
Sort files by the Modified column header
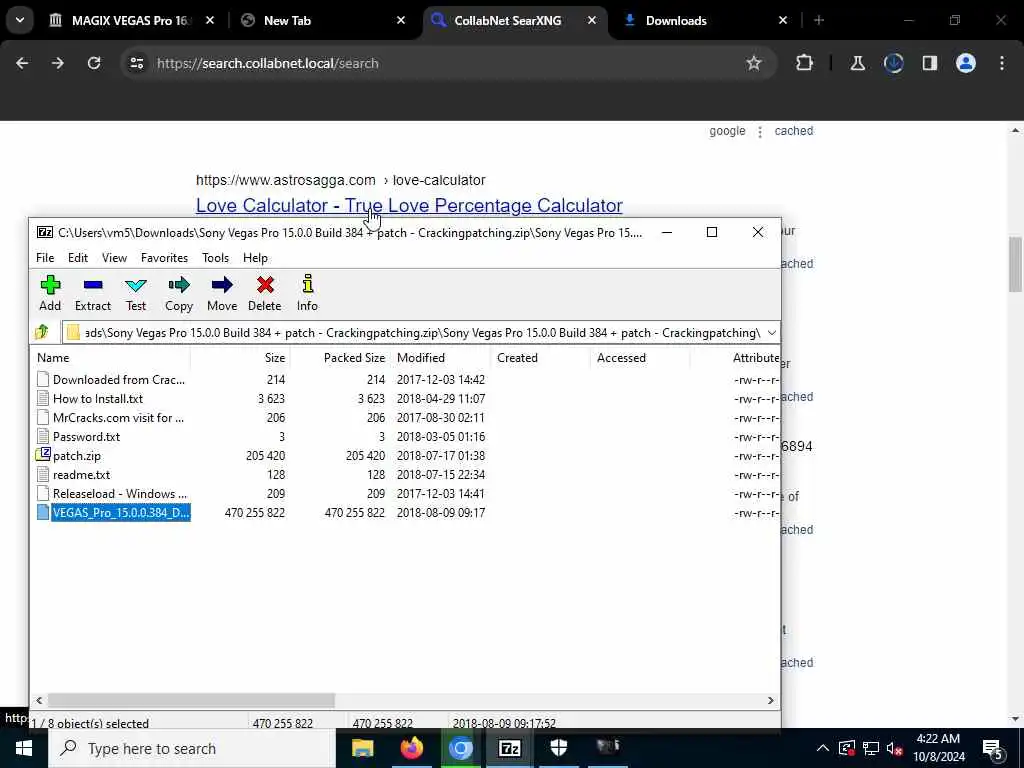[x=441, y=358]
